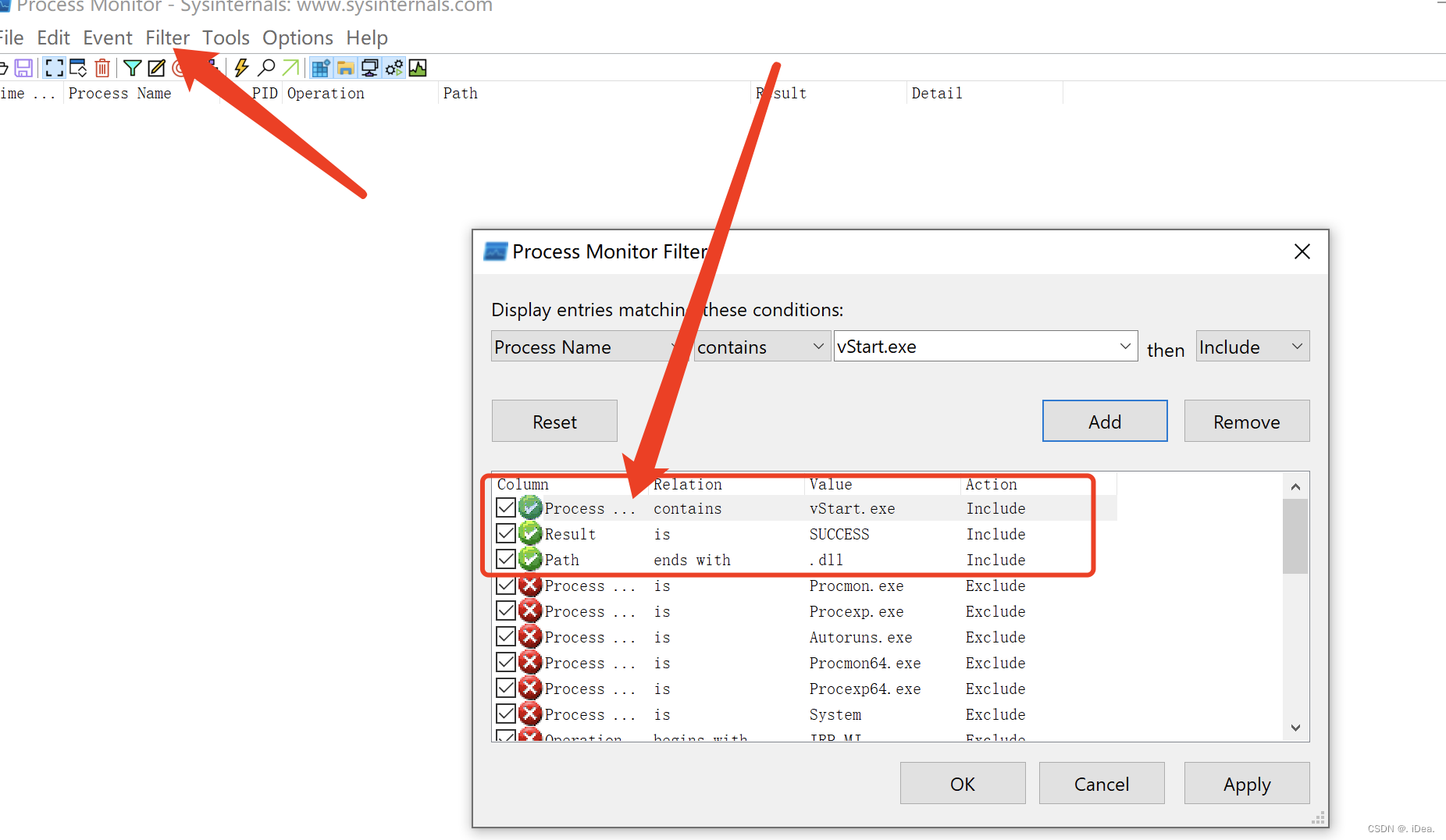Click red exclude icon of Procmon.exe row
Image resolution: width=1446 pixels, height=840 pixels.
click(x=530, y=585)
